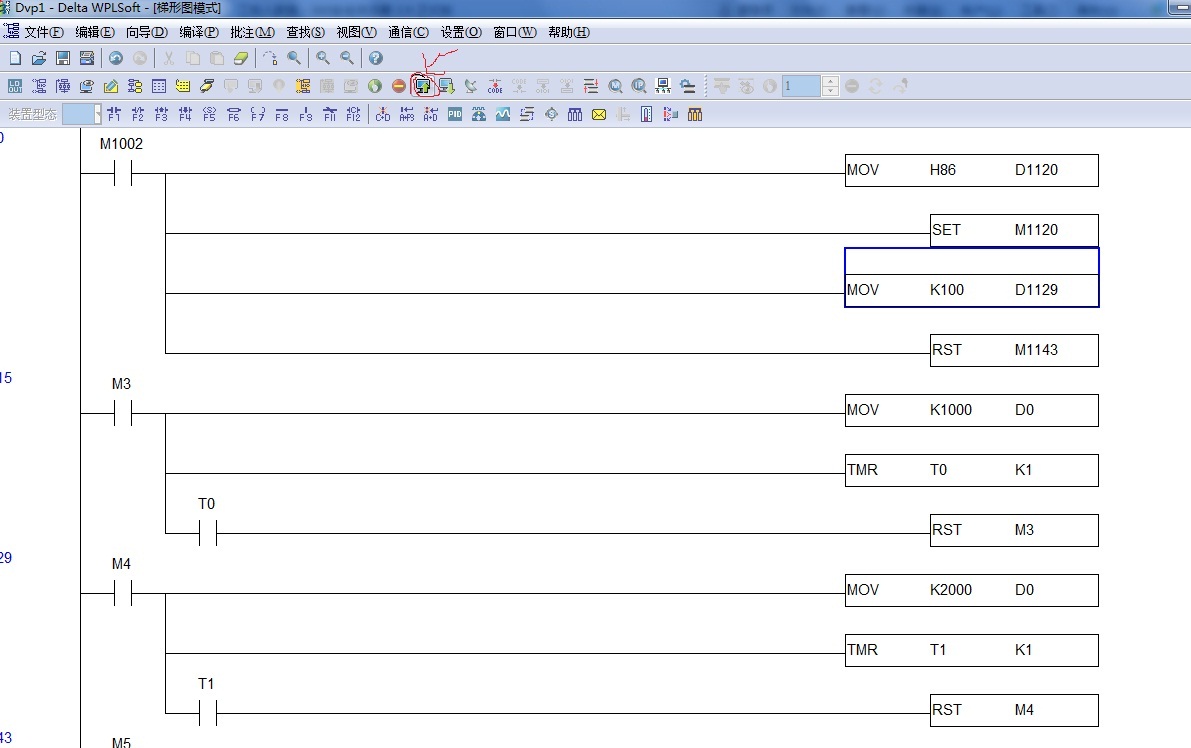Click the red-circled PLC transfer icon
The height and width of the screenshot is (748, 1191).
tap(423, 86)
